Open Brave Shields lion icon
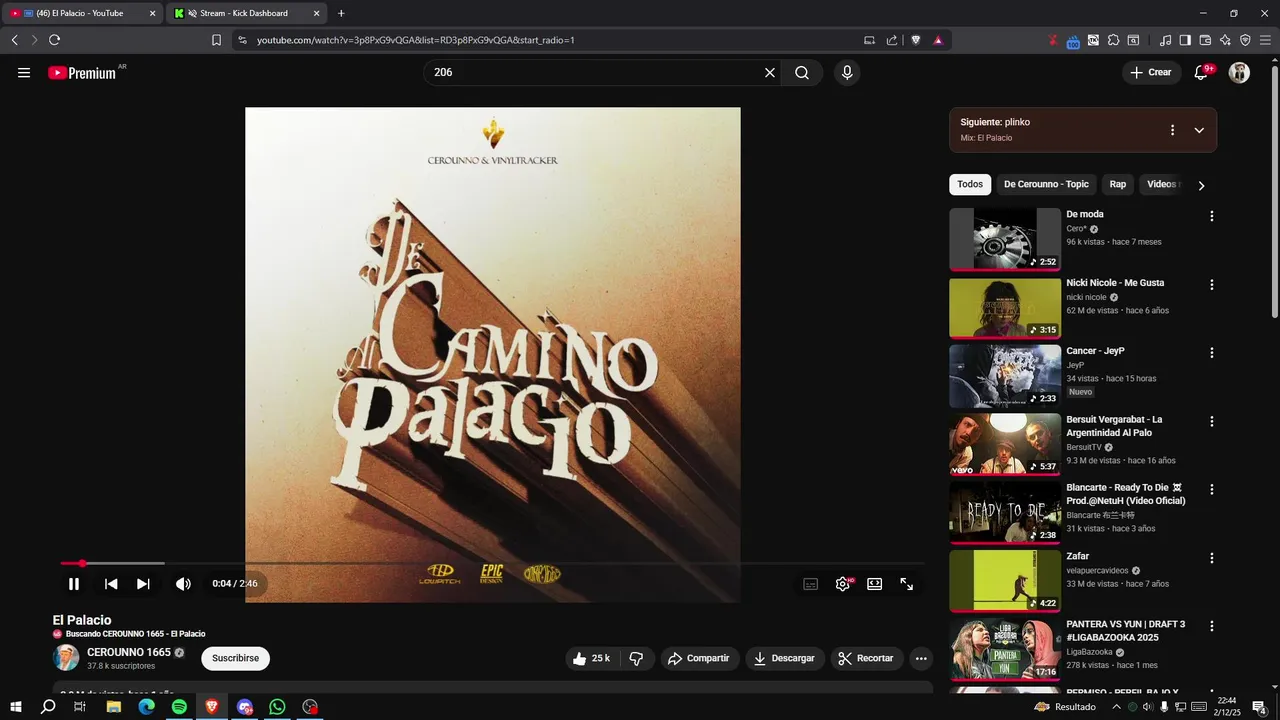This screenshot has width=1280, height=720. [x=916, y=40]
